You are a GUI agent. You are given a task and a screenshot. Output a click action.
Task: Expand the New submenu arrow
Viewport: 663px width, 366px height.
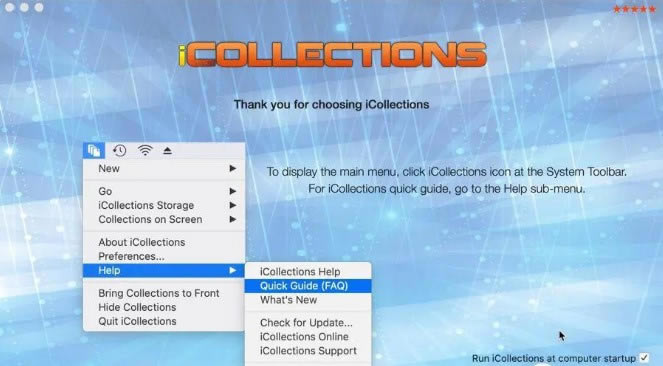point(233,168)
